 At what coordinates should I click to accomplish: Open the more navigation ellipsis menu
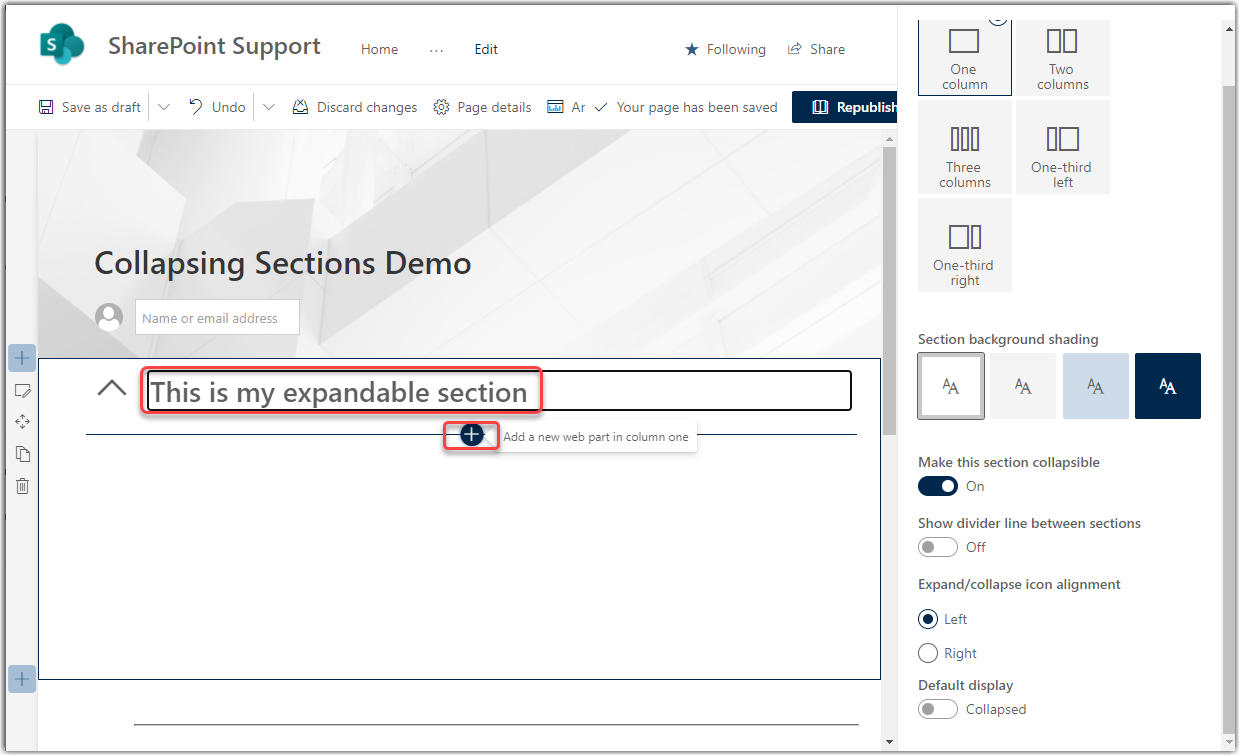point(436,49)
